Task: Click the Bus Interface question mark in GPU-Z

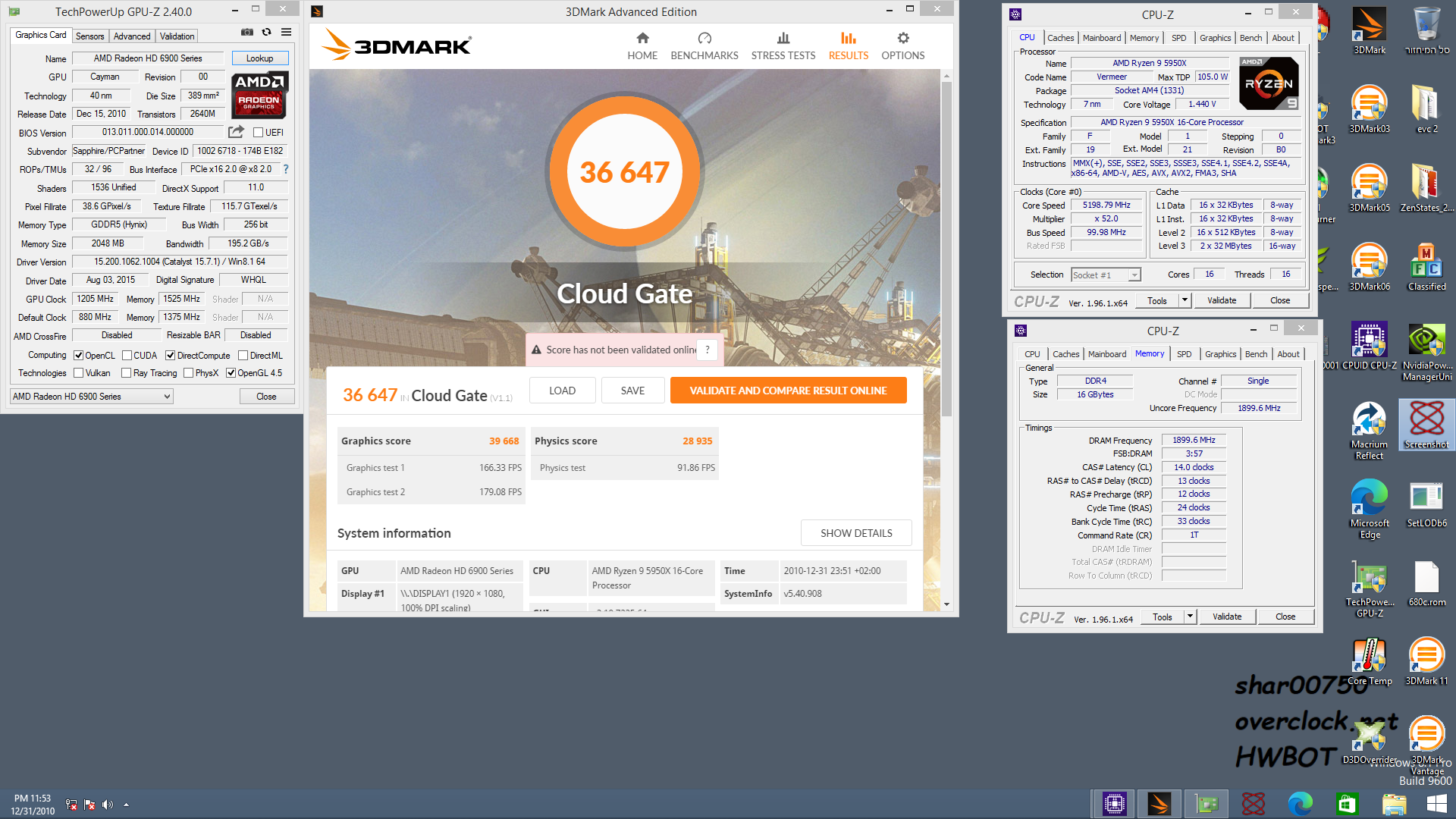Action: [x=286, y=169]
